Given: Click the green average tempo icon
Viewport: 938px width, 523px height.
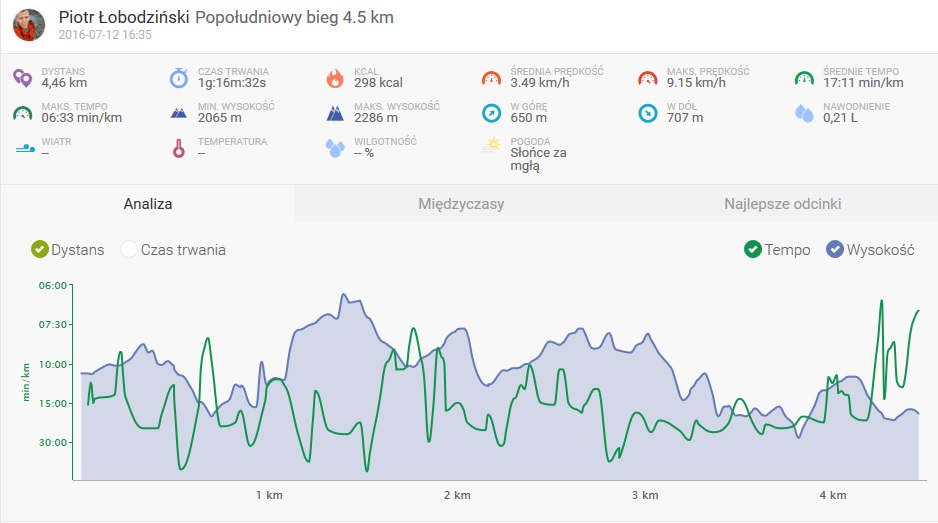Looking at the screenshot, I should [x=804, y=78].
